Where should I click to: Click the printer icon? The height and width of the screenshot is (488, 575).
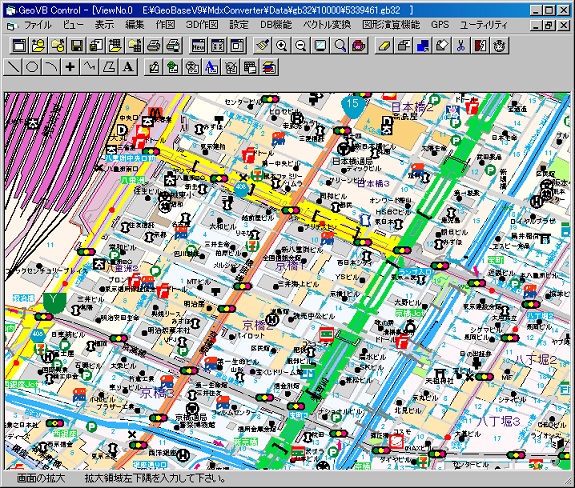[x=153, y=46]
